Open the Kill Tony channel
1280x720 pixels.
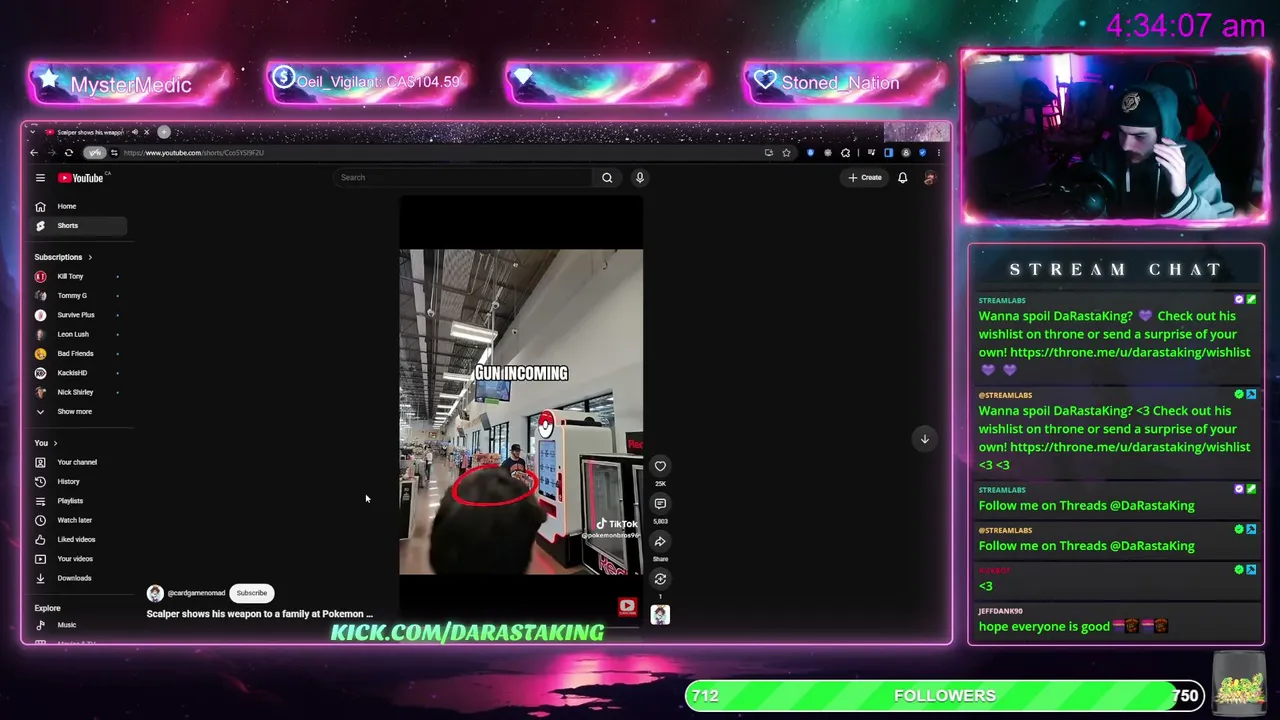[x=70, y=276]
